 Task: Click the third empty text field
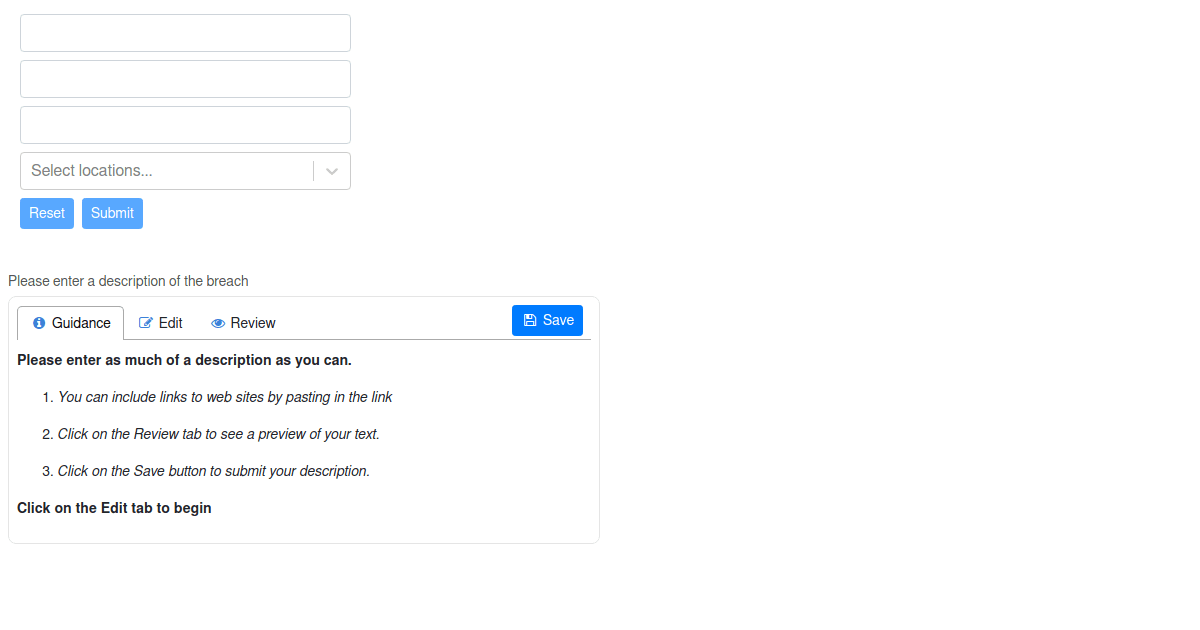tap(185, 124)
